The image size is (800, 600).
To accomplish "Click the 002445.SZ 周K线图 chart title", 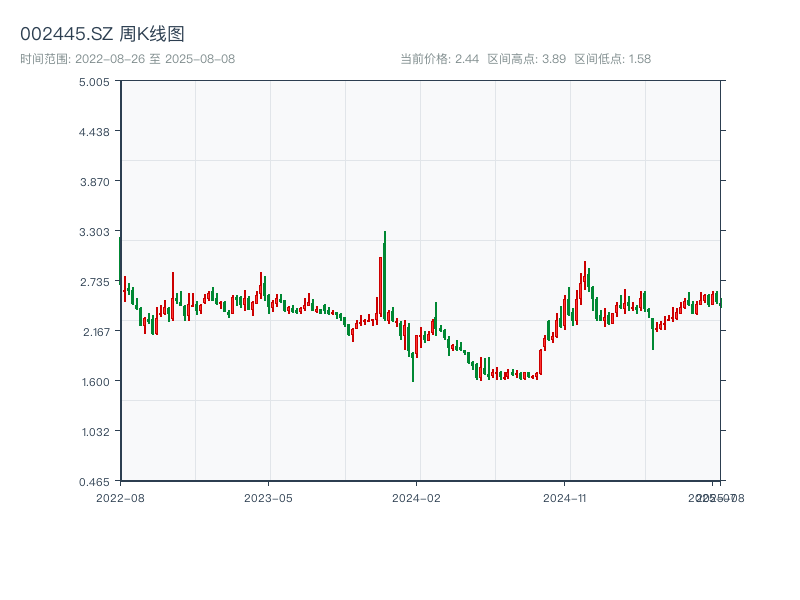I will click(x=102, y=35).
